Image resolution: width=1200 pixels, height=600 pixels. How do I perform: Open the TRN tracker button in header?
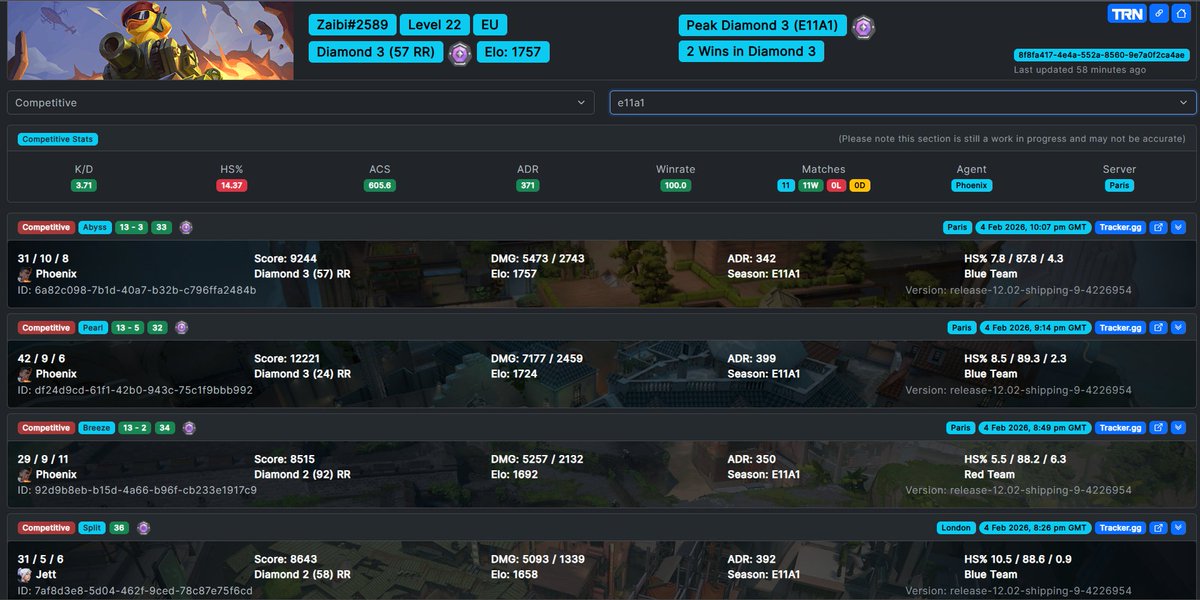pos(1126,14)
